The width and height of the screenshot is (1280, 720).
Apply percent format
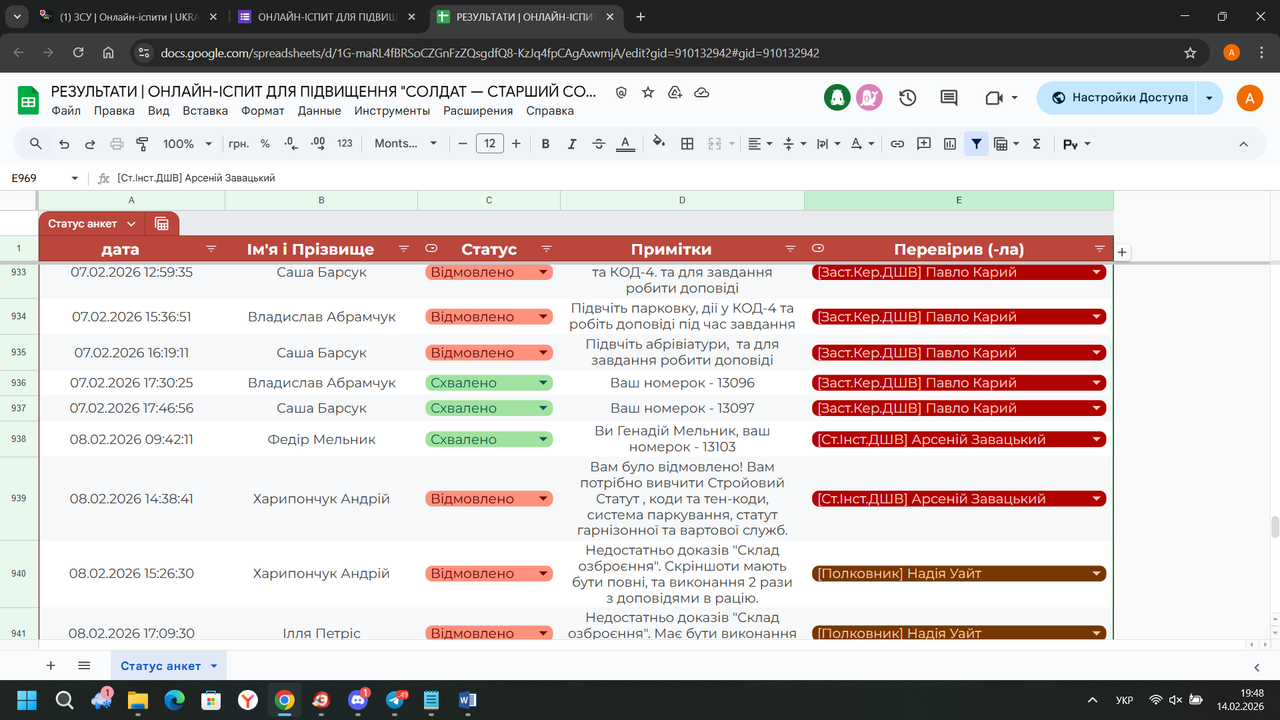[x=265, y=144]
